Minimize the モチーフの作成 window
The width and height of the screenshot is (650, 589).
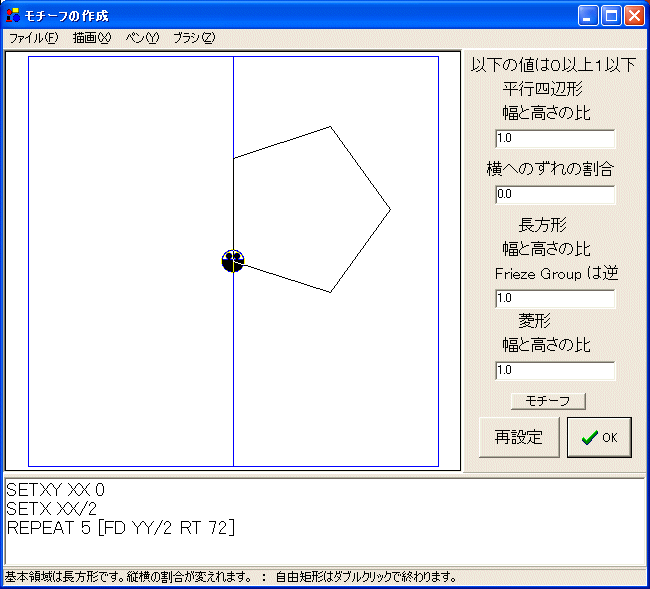point(588,16)
